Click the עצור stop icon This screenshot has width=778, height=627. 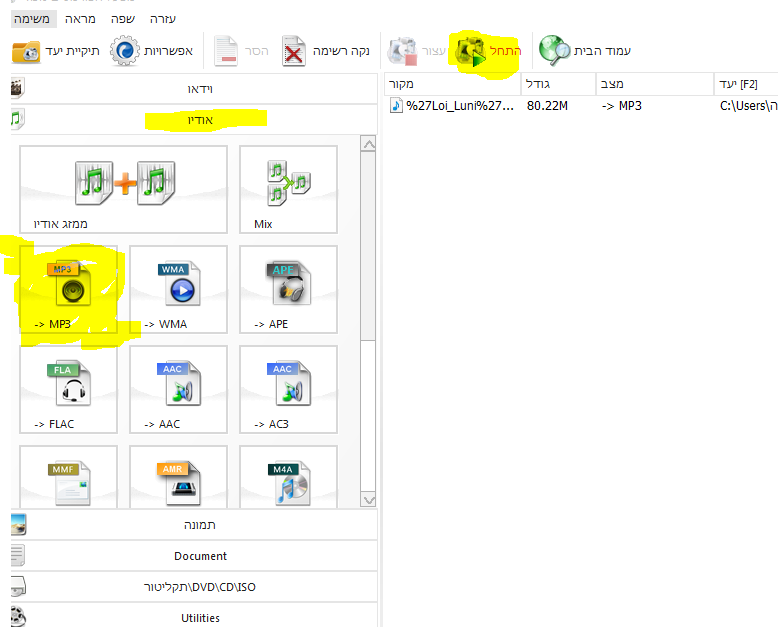pyautogui.click(x=402, y=51)
